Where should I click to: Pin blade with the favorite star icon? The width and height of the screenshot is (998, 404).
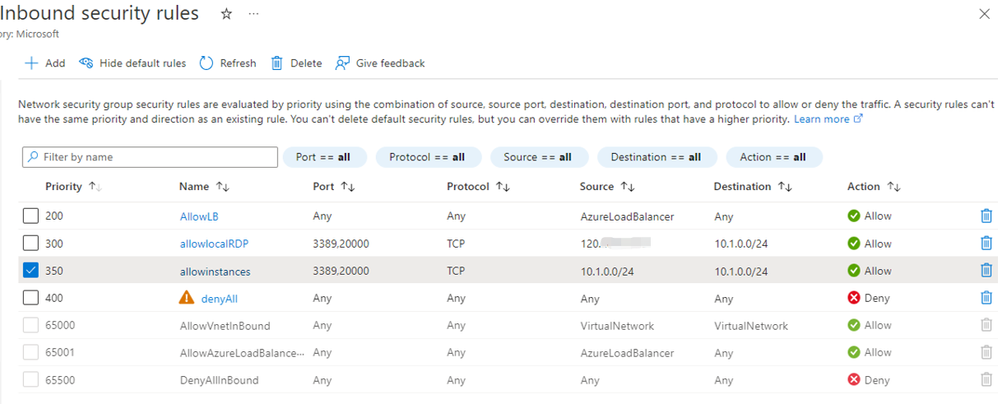(226, 14)
